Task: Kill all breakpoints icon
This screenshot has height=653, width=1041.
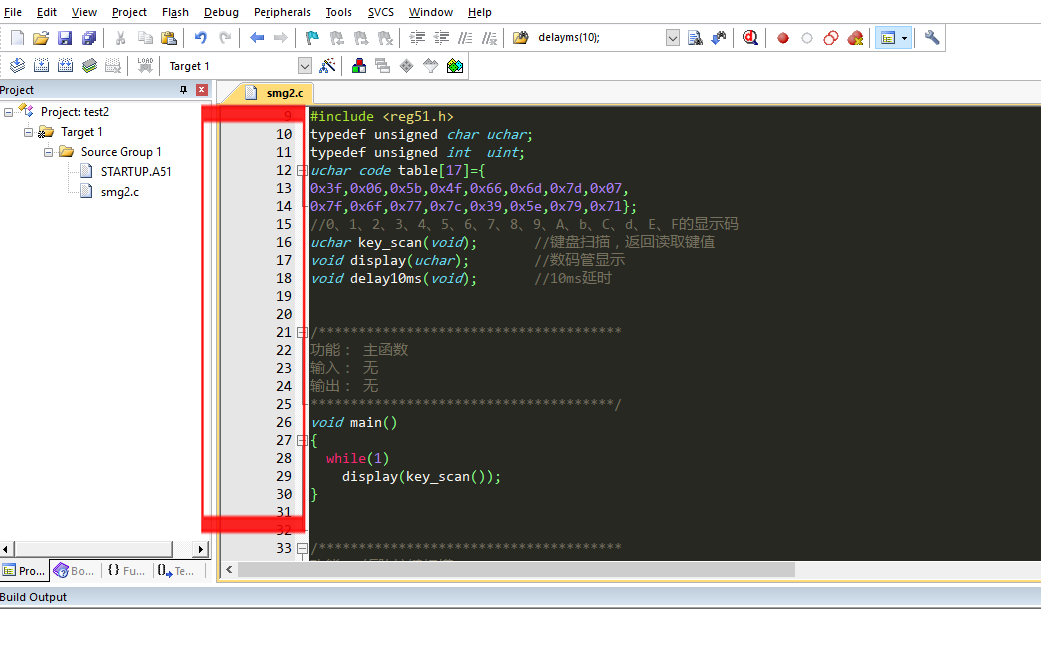Action: point(855,38)
